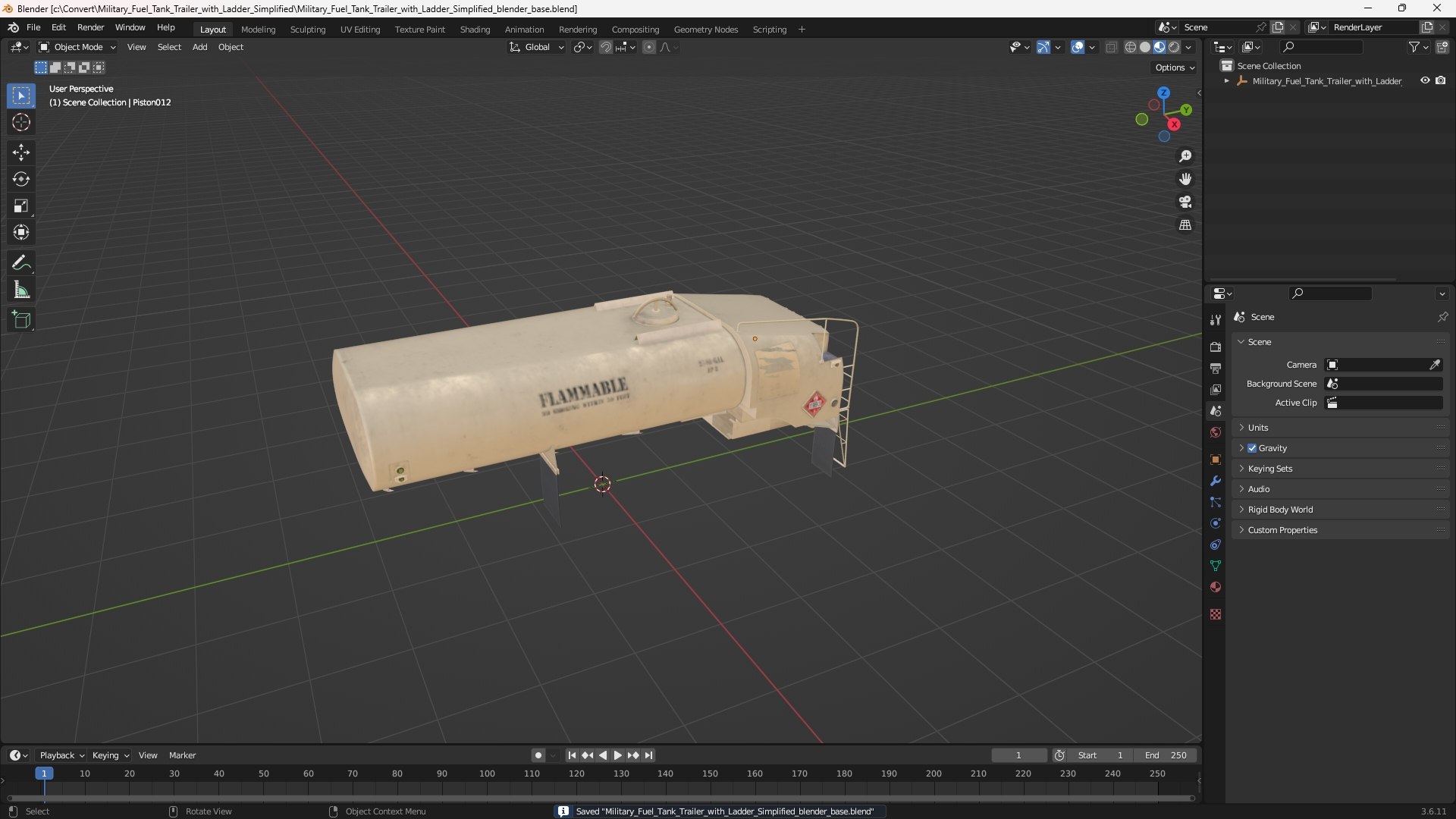This screenshot has width=1456, height=819.
Task: Switch perspective/orthographic grid icon
Action: pos(1185,225)
